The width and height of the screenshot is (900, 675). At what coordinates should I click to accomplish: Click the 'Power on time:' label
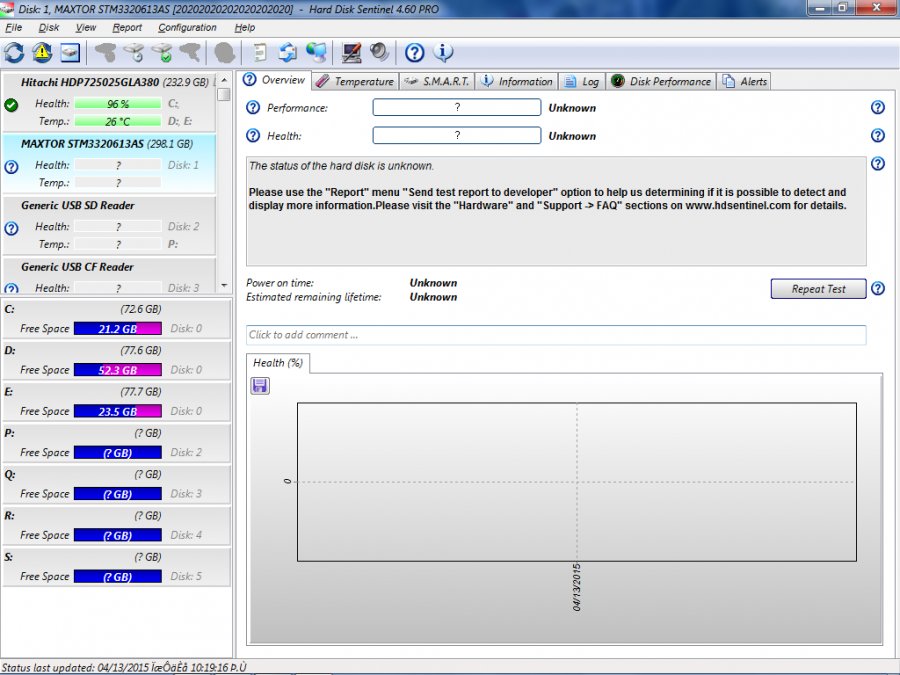(280, 283)
